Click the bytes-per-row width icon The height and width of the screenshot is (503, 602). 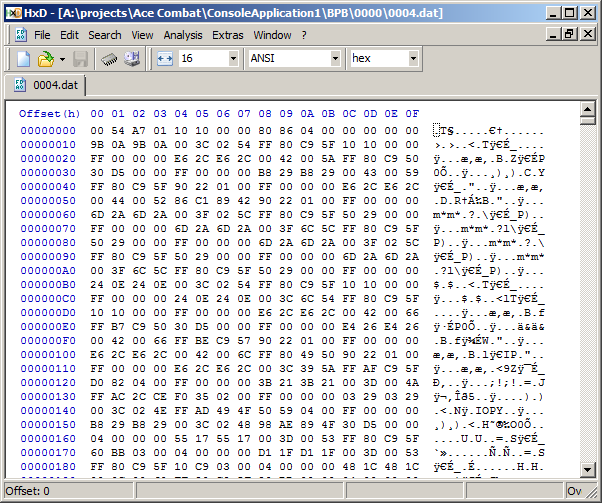(x=165, y=59)
